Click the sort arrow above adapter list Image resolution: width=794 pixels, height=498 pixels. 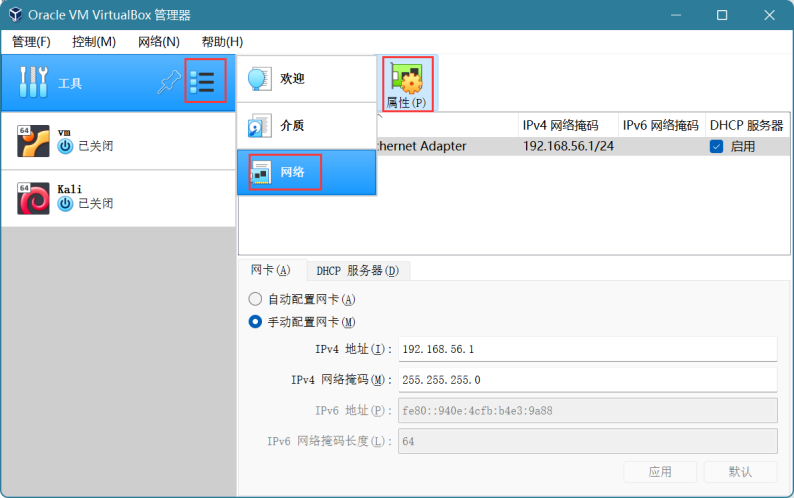380,116
